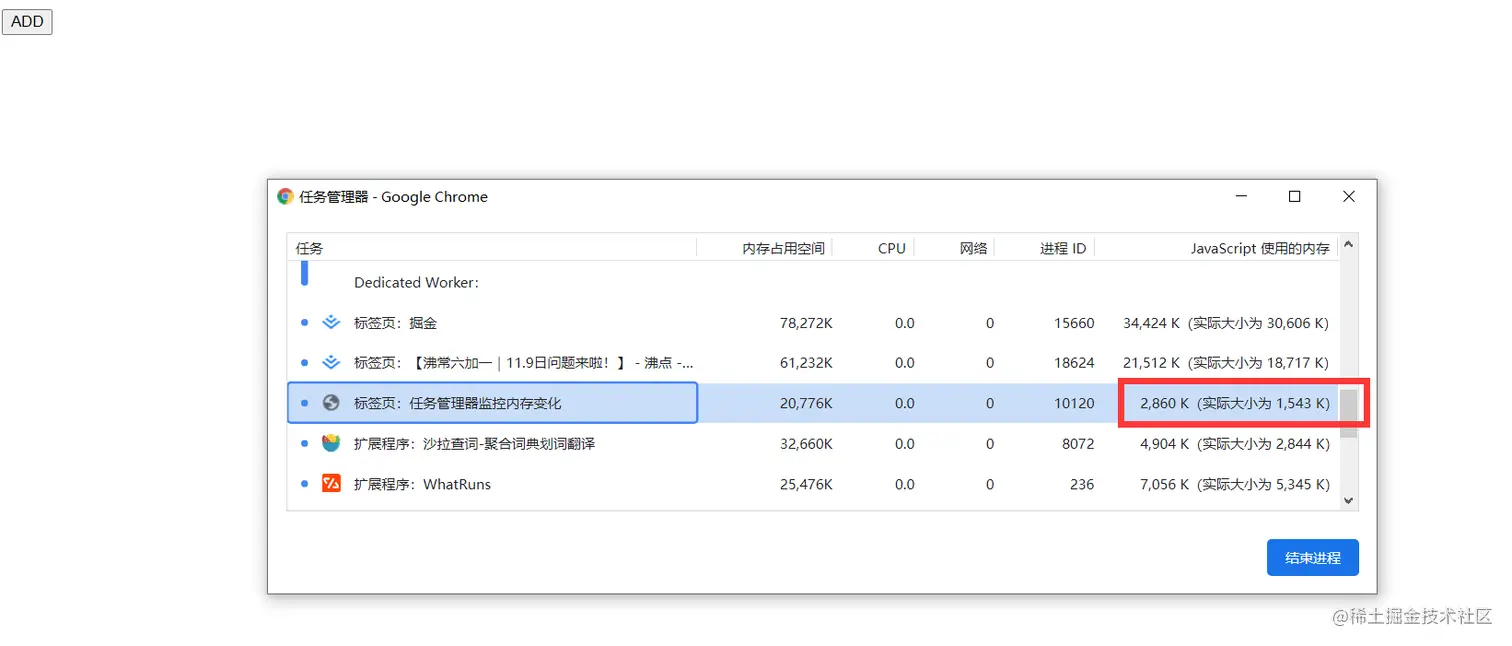Image resolution: width=1512 pixels, height=646 pixels.
Task: Click the task list scrollbar thumb
Action: coord(1348,413)
